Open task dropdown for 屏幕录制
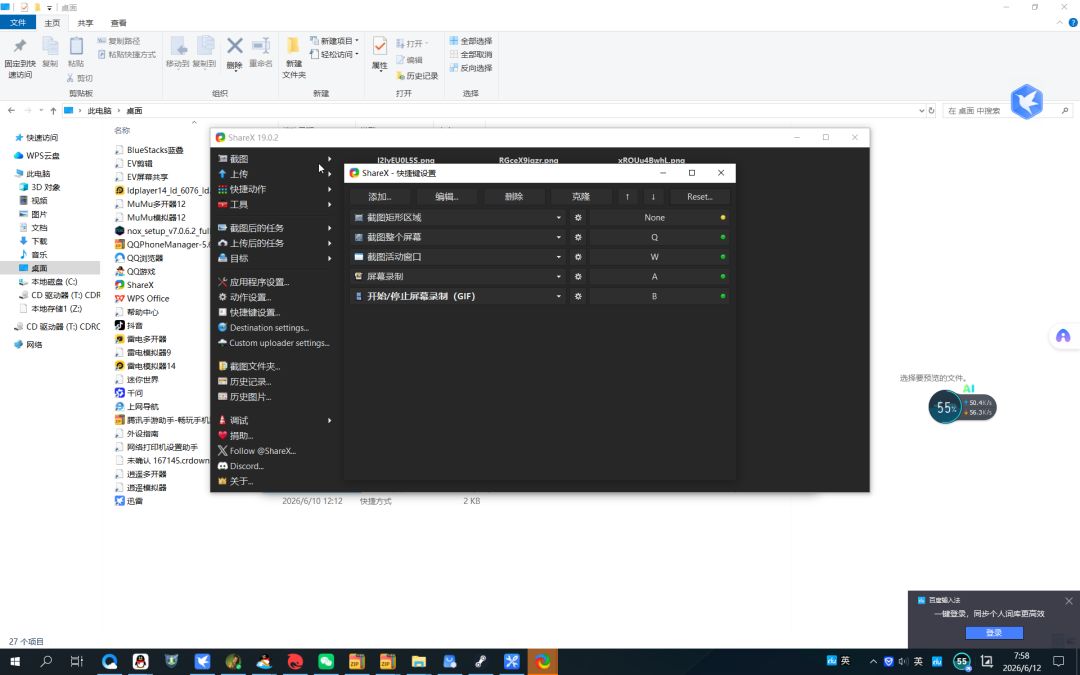 (x=559, y=276)
